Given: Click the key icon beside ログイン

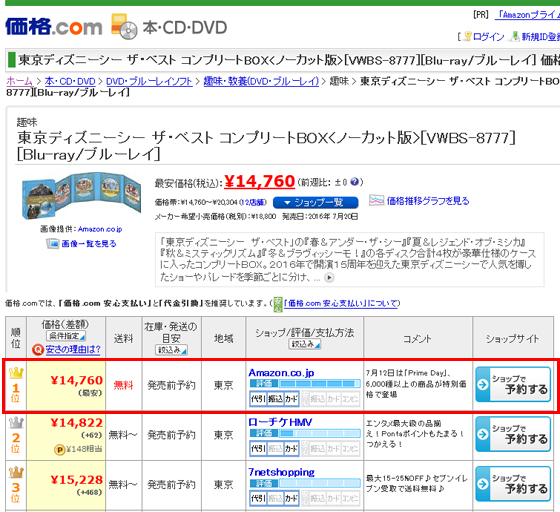Looking at the screenshot, I should (468, 36).
